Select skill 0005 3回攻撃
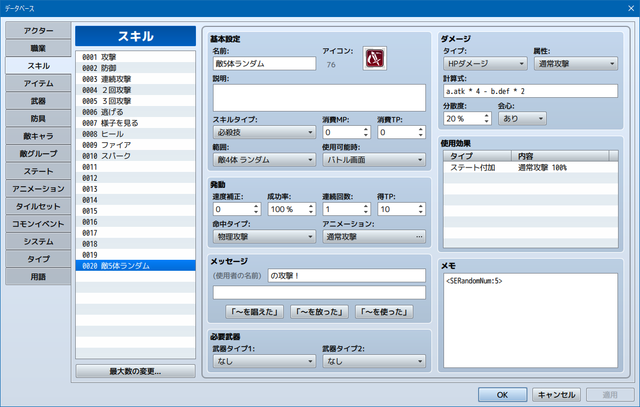 136,101
